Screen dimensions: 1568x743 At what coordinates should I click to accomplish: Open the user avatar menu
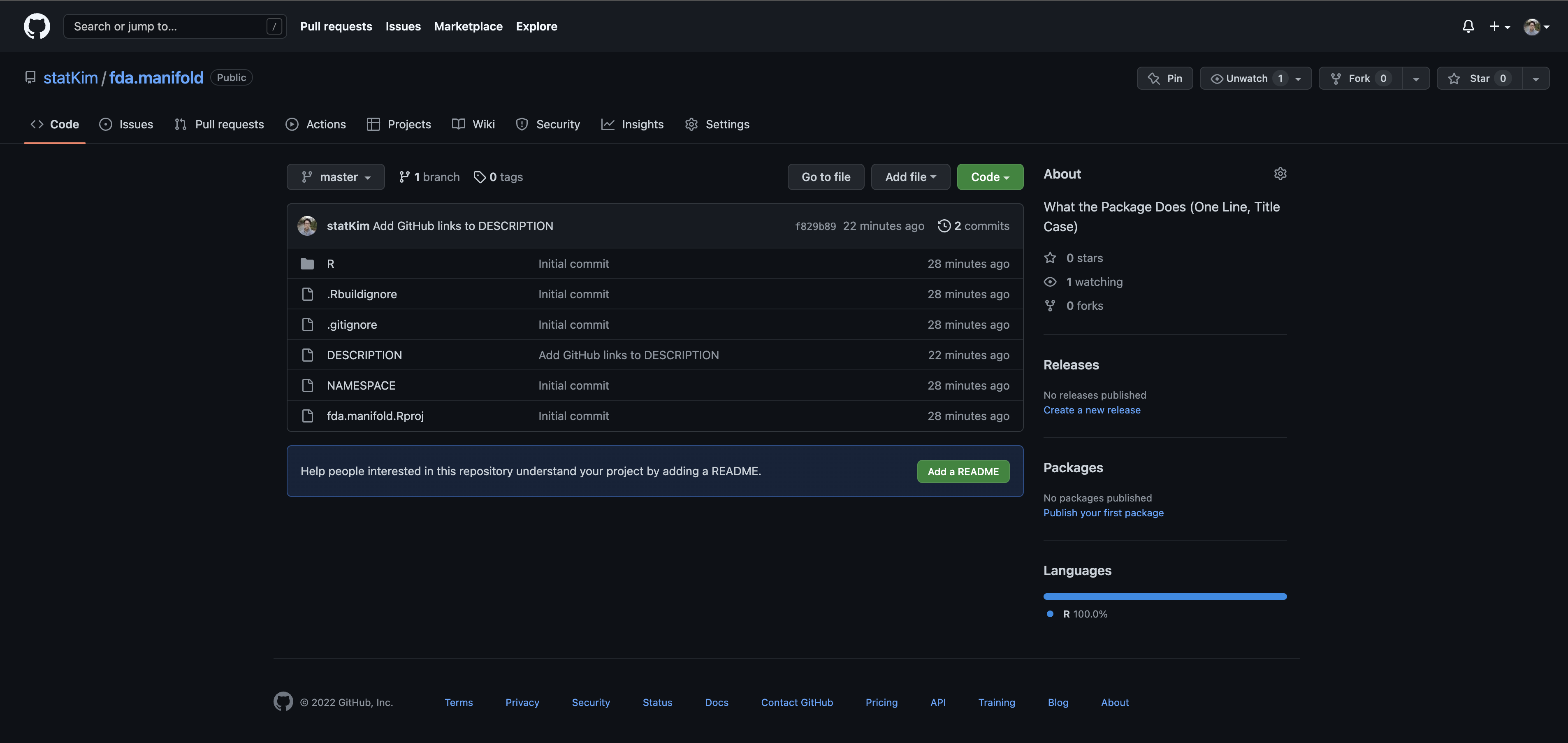tap(1536, 26)
